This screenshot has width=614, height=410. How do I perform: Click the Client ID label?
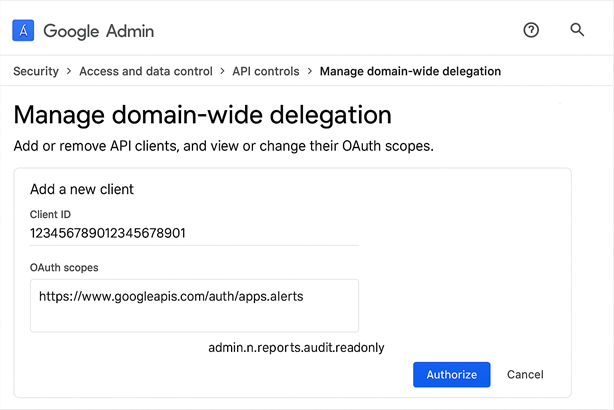coord(50,215)
